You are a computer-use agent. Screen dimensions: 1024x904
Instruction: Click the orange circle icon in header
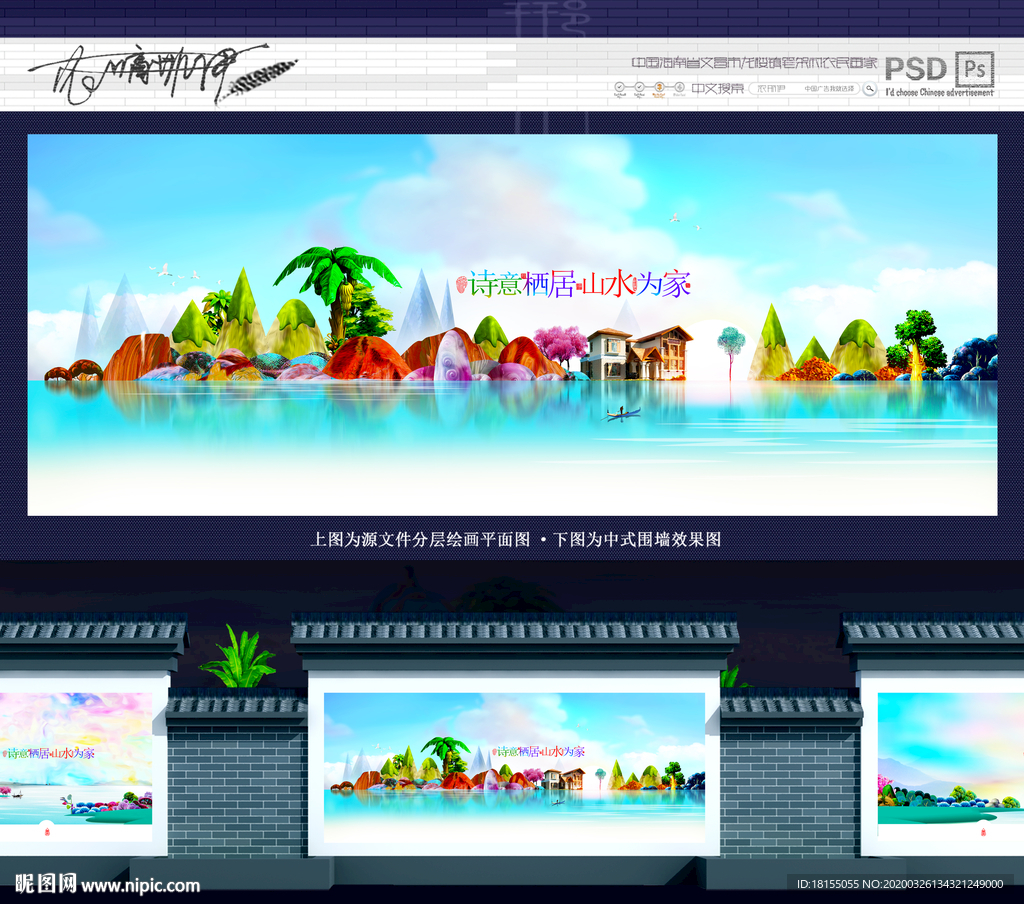pyautogui.click(x=660, y=88)
